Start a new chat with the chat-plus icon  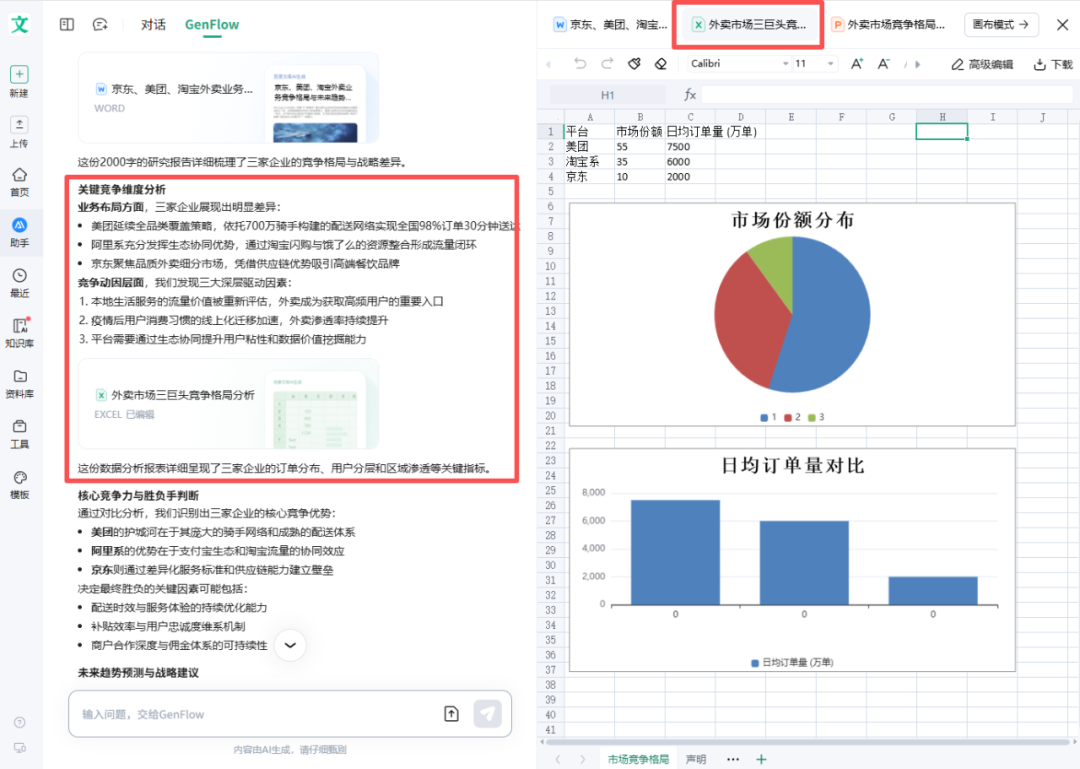(100, 25)
